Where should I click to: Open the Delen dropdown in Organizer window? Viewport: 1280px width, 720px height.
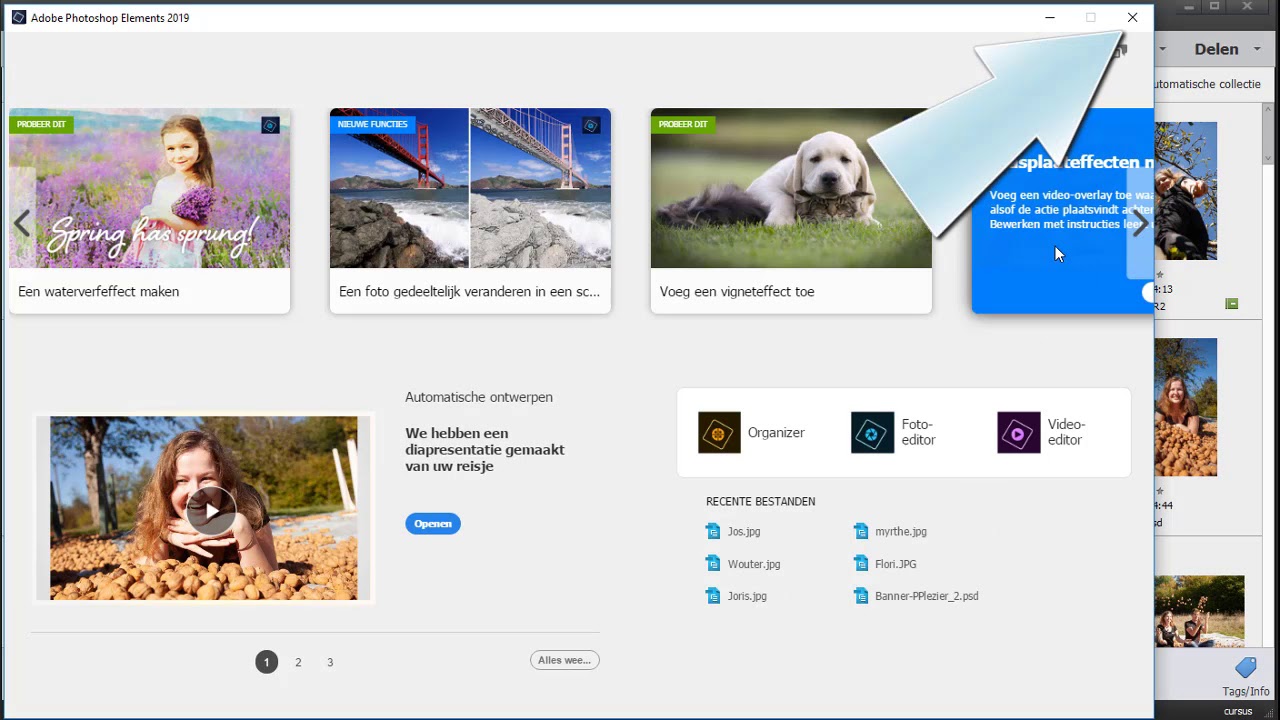1226,49
